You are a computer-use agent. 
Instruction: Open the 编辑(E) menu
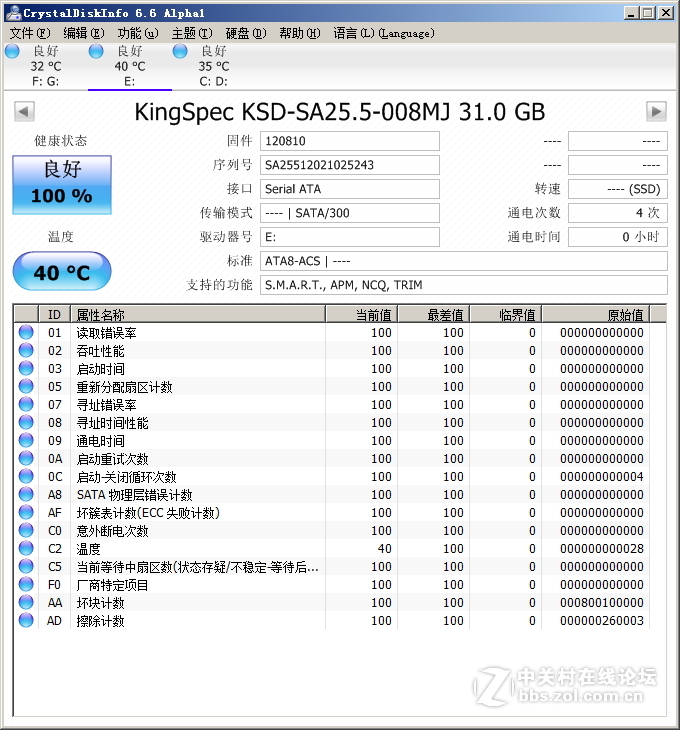click(84, 33)
